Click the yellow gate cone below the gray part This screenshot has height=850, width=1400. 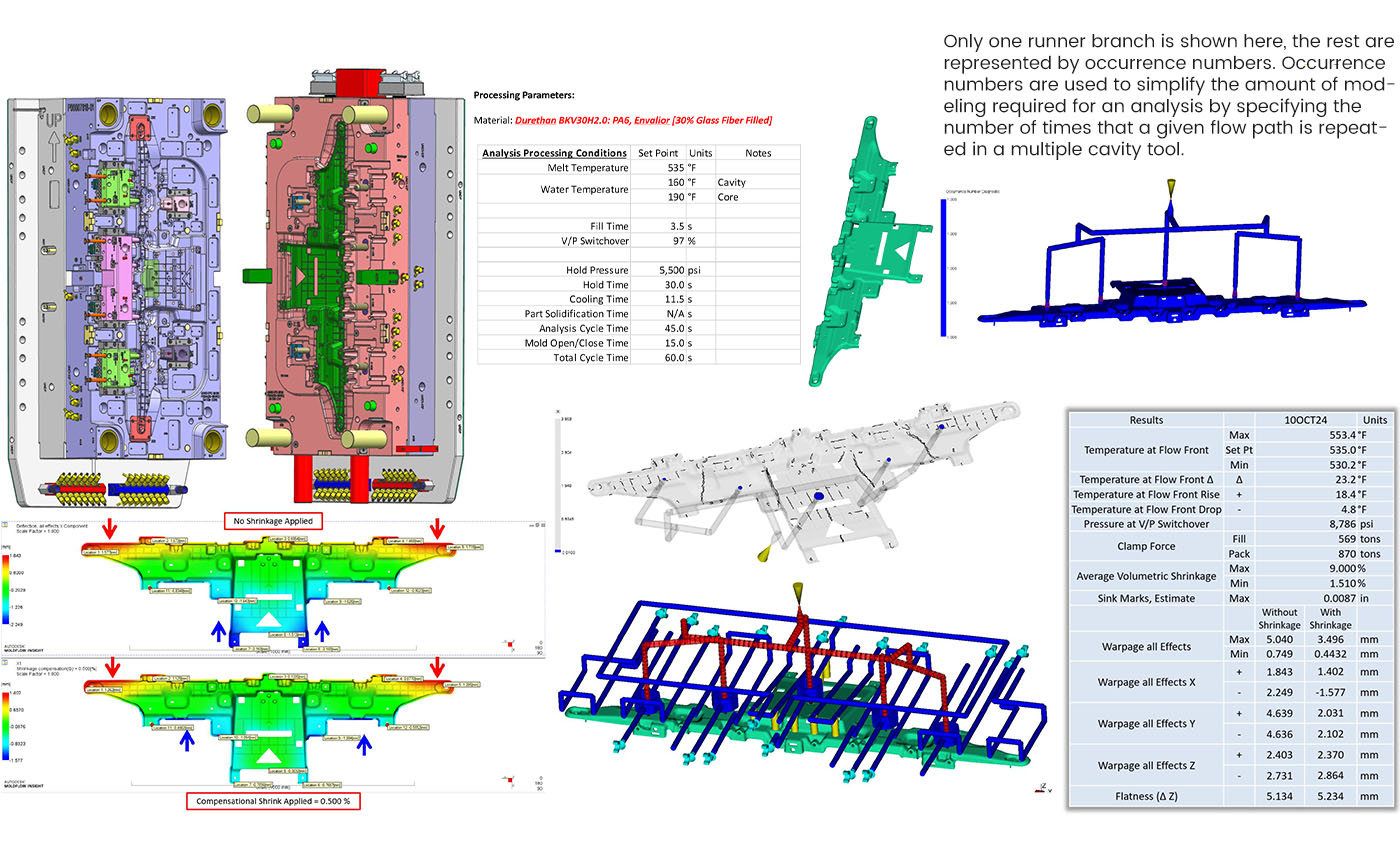[x=766, y=553]
